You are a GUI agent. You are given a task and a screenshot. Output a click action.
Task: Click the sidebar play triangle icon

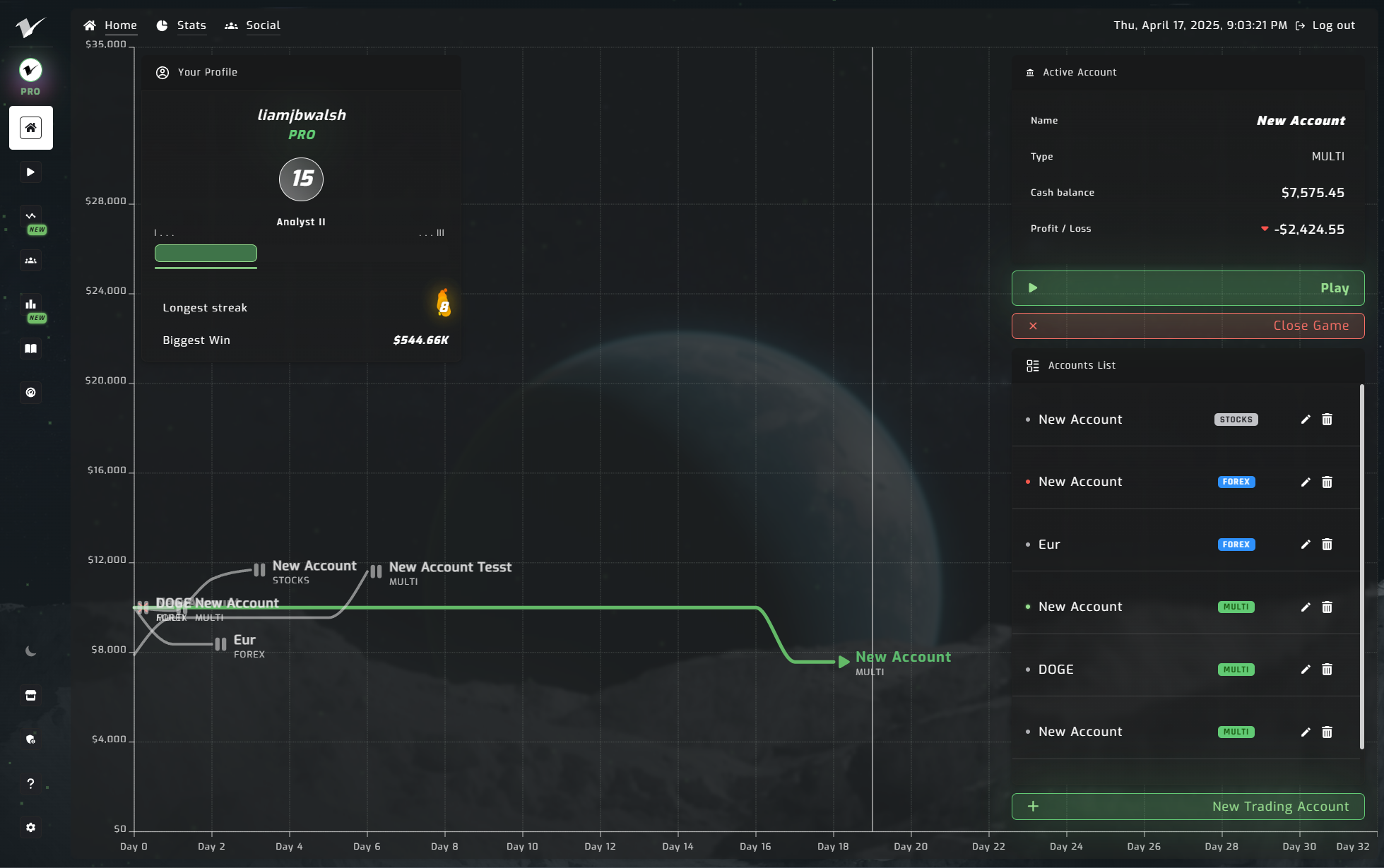click(30, 172)
